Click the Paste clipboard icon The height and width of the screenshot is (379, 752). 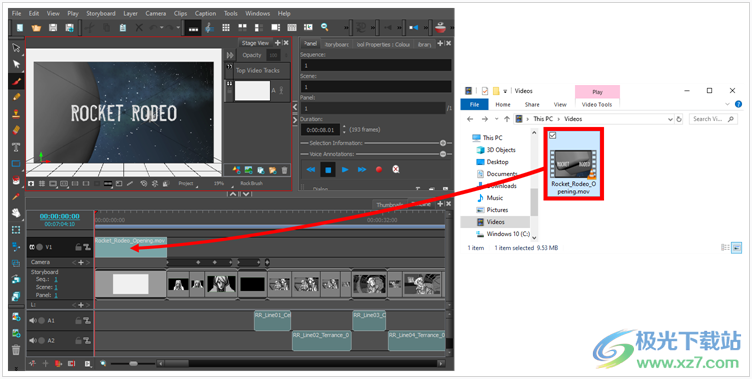[123, 28]
